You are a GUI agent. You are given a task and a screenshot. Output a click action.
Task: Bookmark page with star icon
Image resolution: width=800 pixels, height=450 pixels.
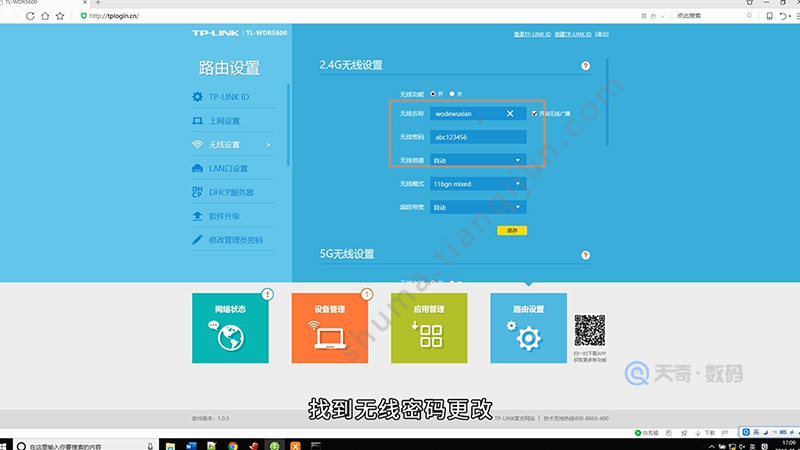(60, 16)
